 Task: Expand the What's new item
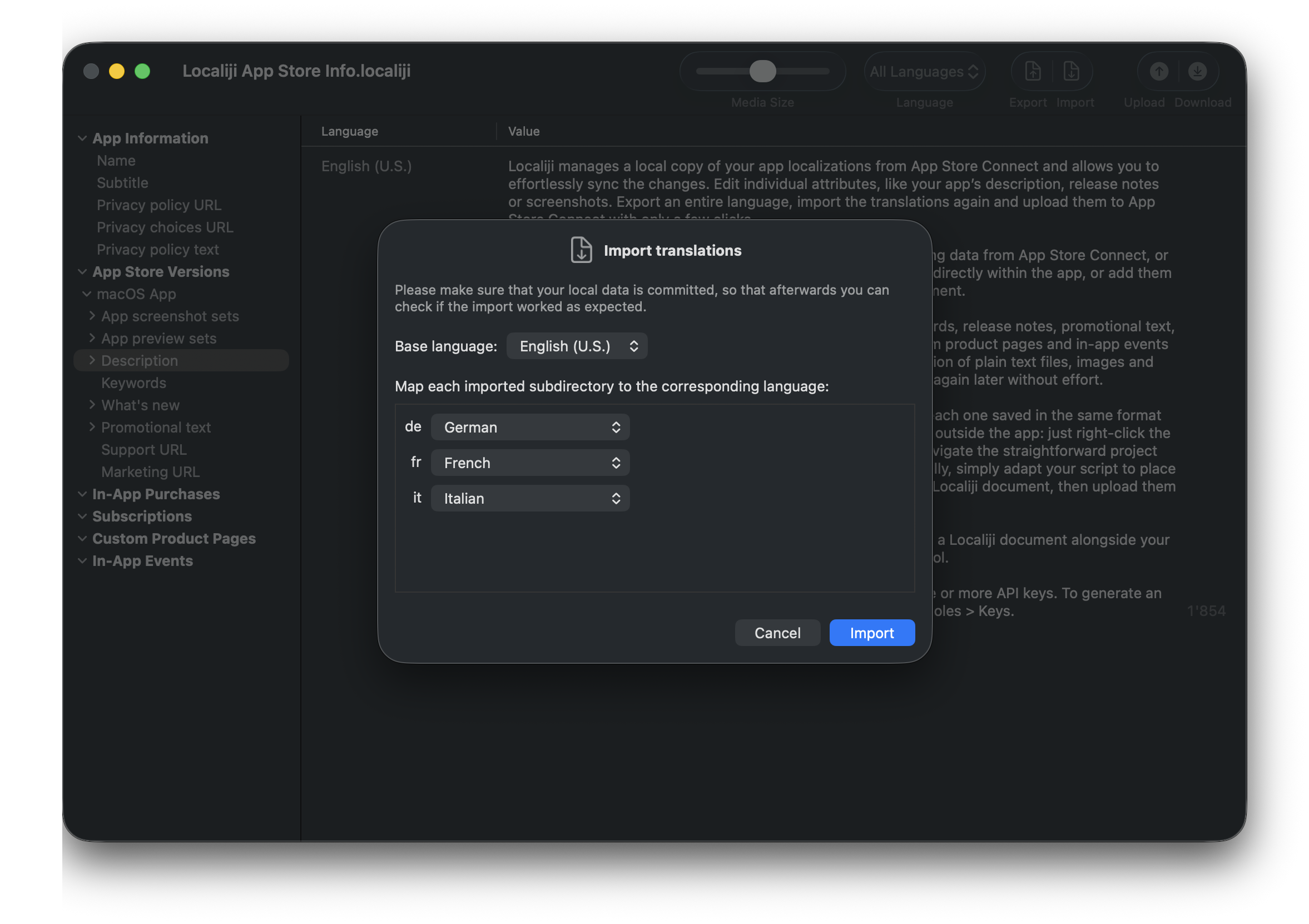92,405
